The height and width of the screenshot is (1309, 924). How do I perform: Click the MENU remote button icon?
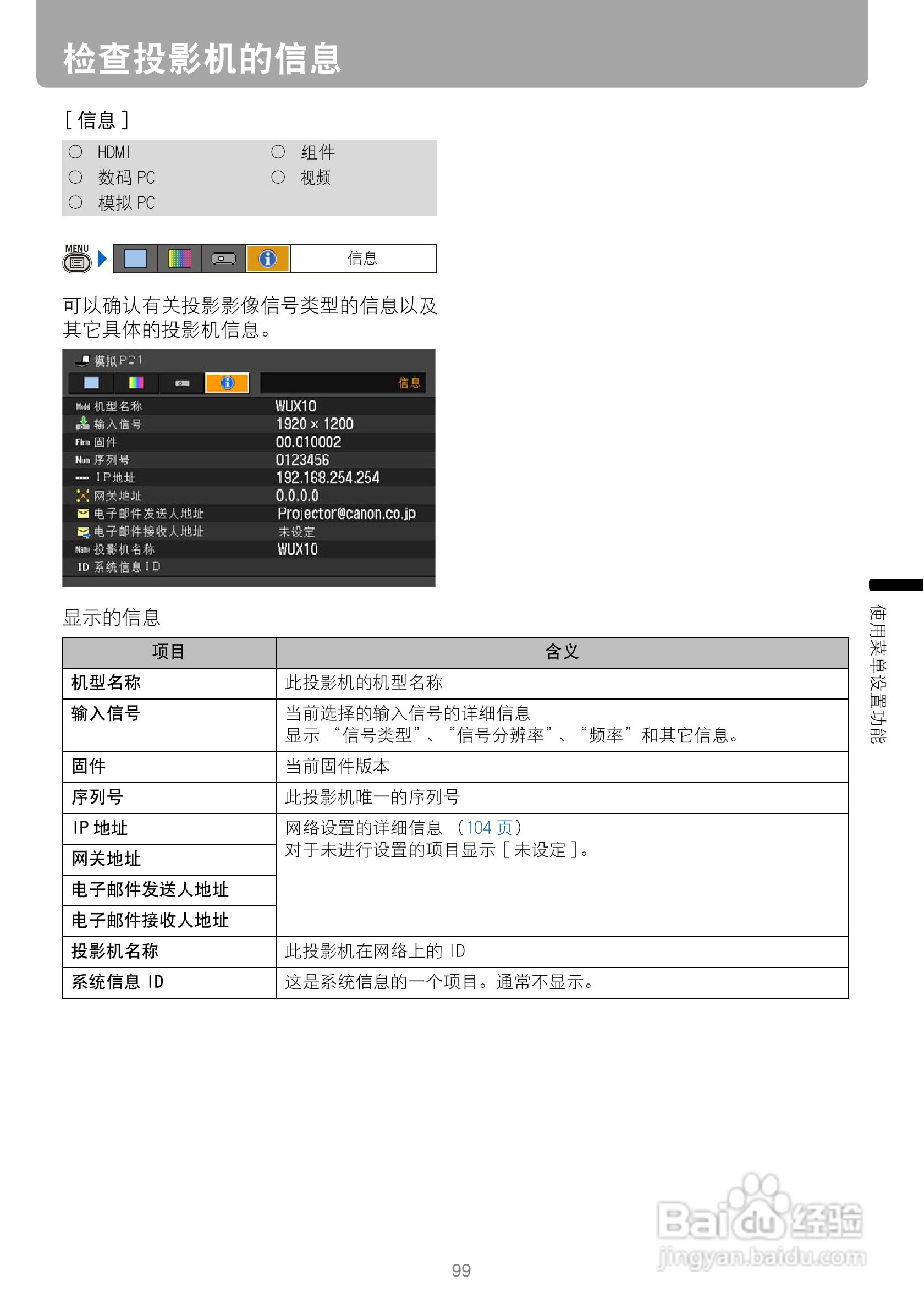tap(77, 259)
